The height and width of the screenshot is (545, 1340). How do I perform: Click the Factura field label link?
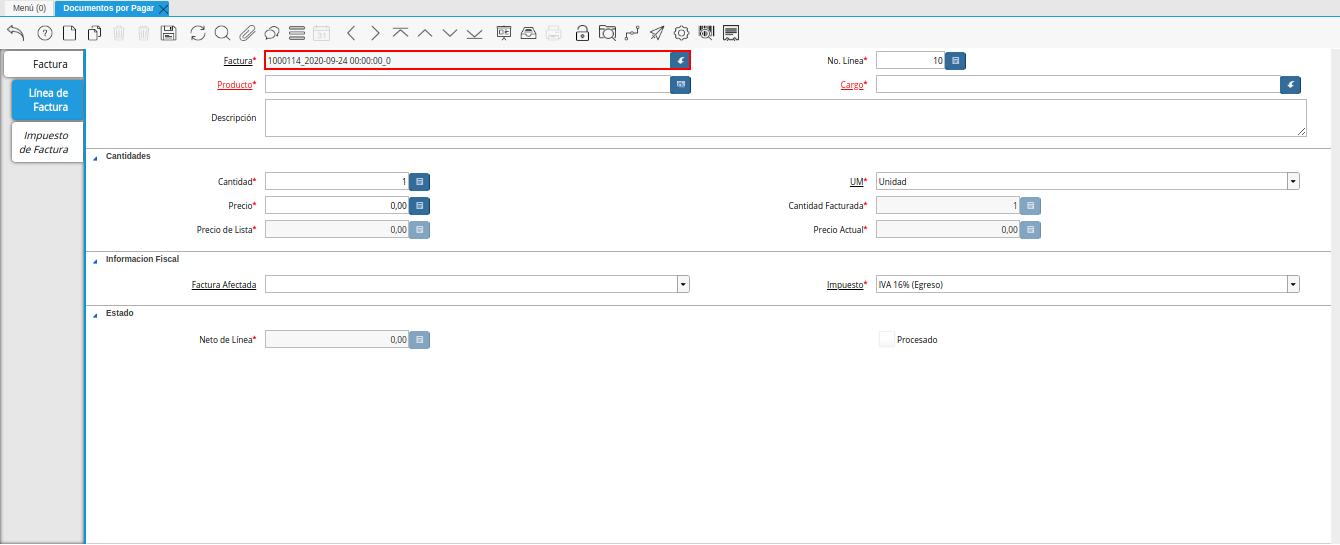click(x=238, y=61)
